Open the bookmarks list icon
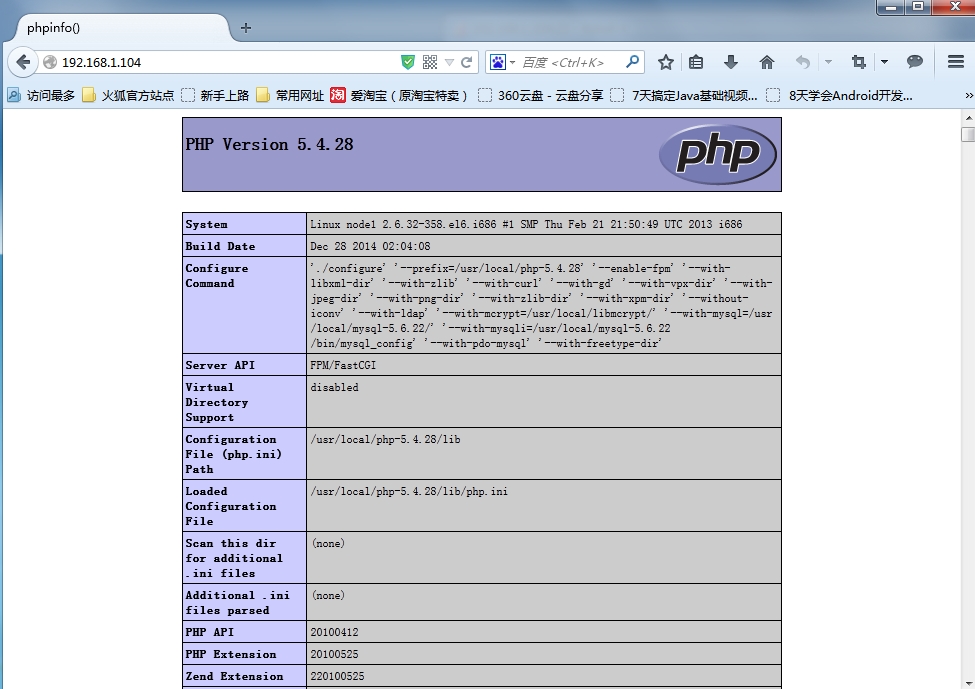Screen dimensions: 975x689 point(696,62)
